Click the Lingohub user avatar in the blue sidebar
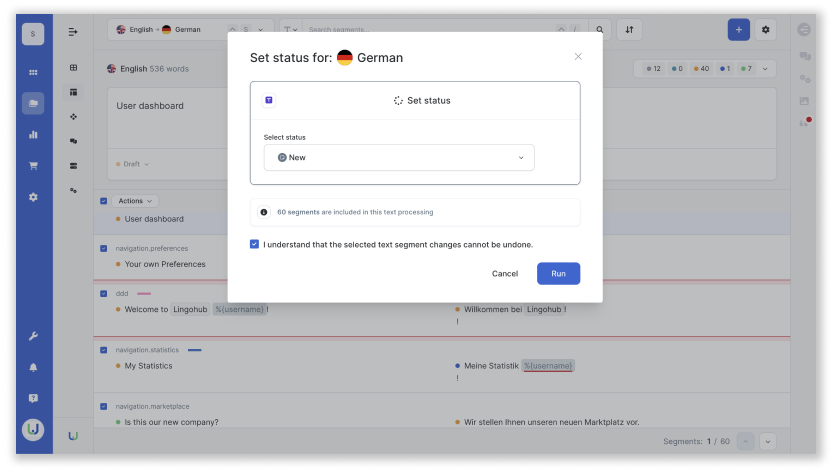 [x=33, y=429]
